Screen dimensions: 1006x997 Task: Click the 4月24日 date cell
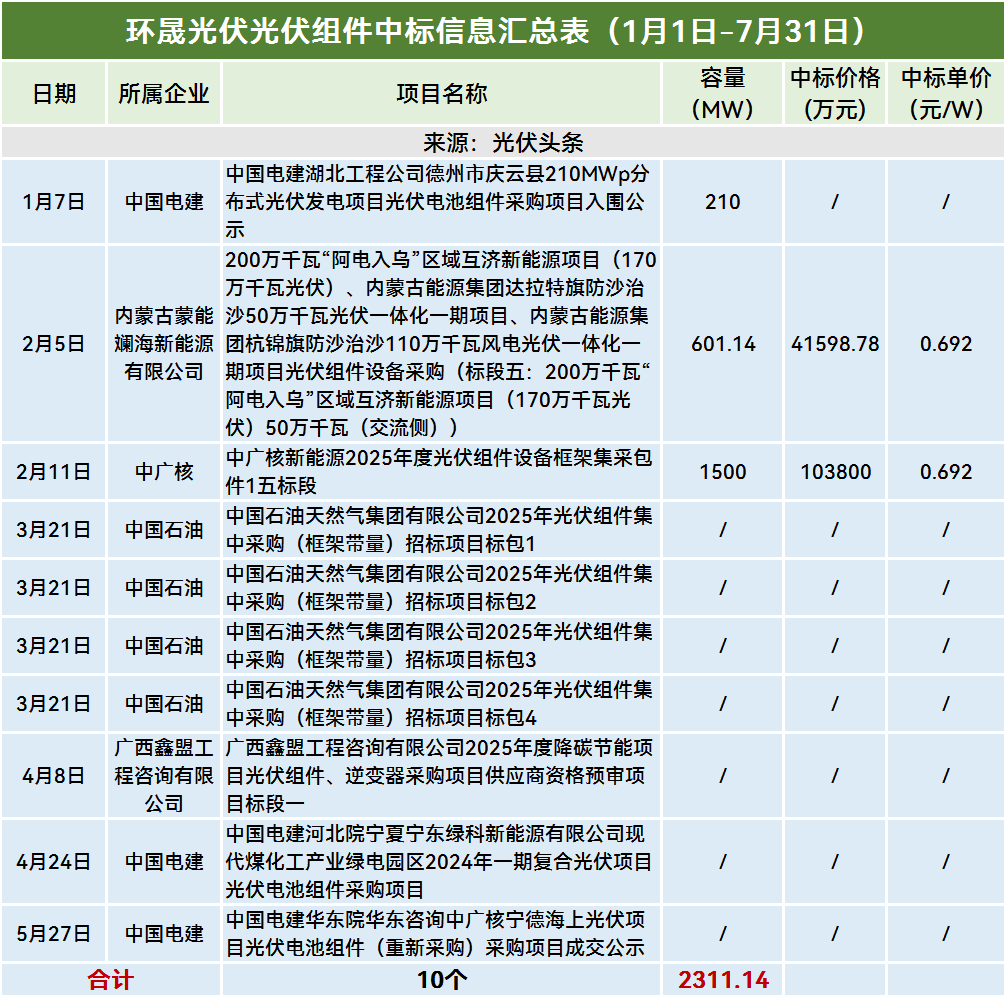pyautogui.click(x=54, y=862)
